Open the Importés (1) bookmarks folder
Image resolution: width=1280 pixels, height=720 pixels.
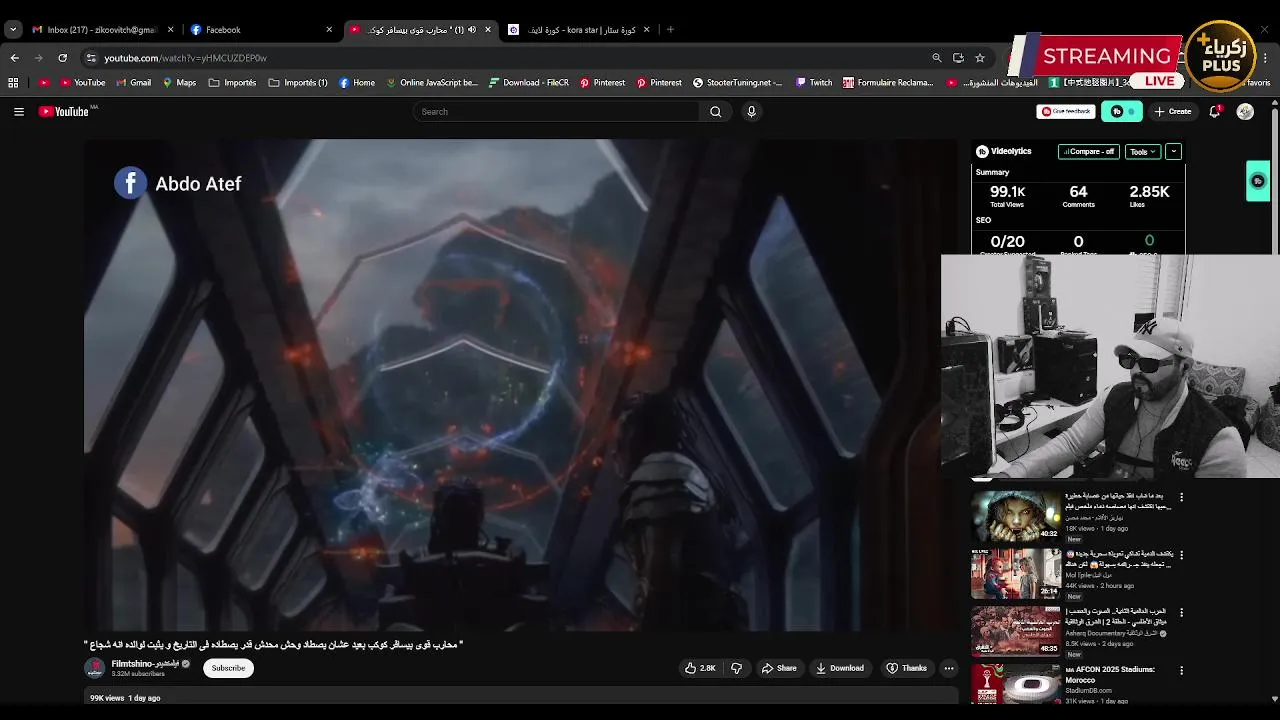tap(298, 83)
